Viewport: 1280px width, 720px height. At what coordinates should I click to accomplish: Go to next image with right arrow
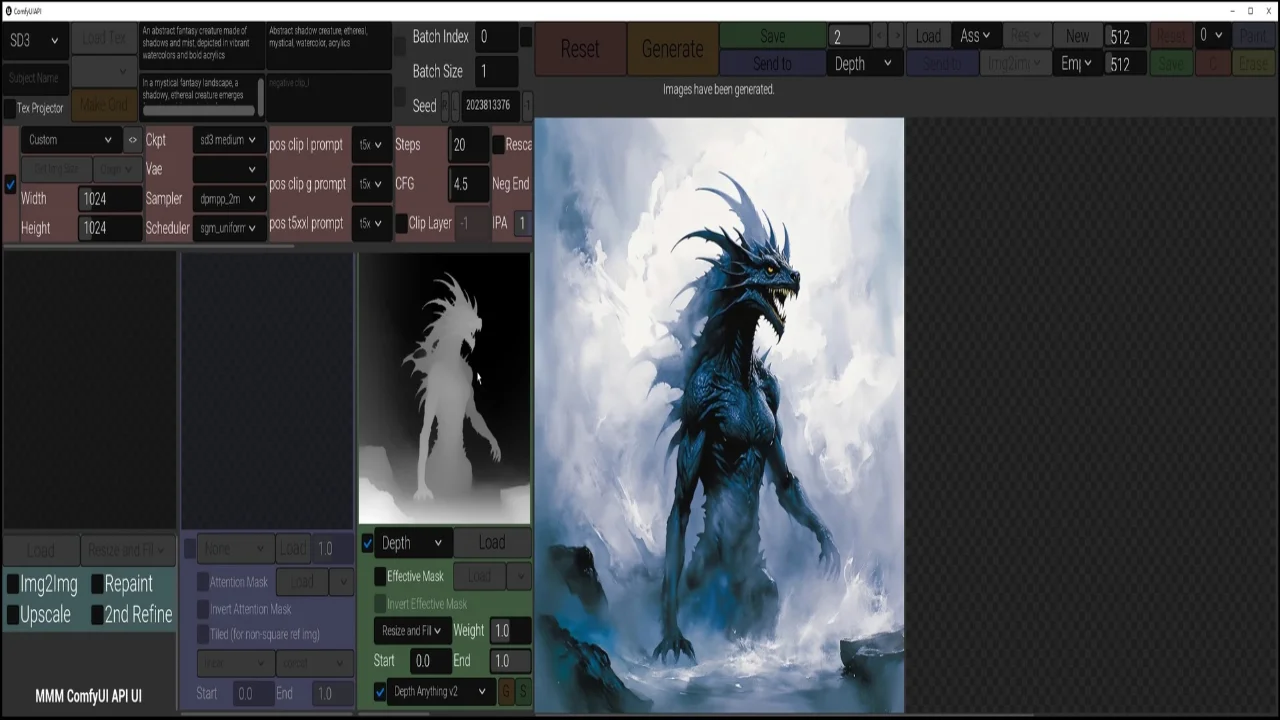coord(896,36)
